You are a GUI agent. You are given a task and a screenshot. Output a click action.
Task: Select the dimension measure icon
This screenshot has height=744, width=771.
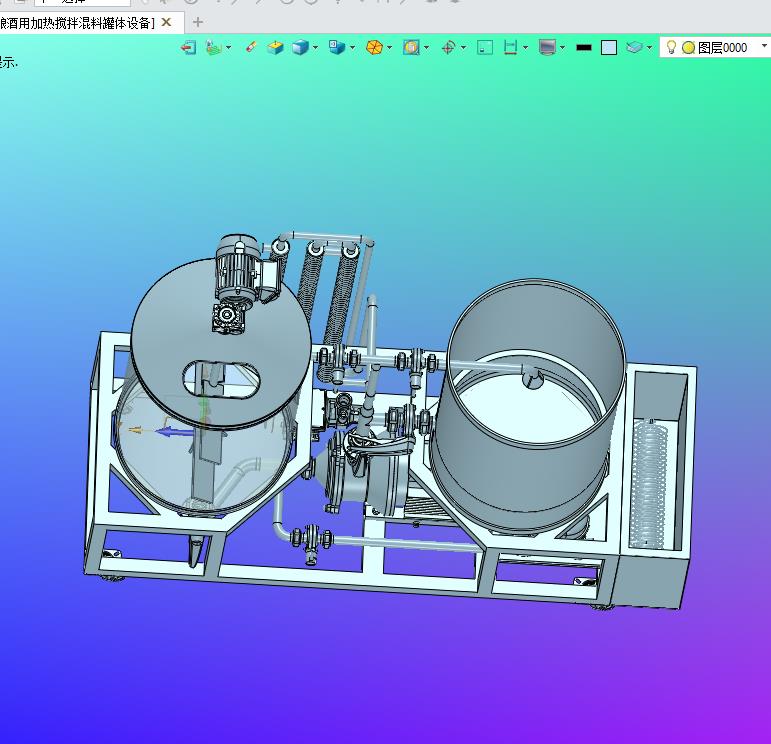point(511,47)
